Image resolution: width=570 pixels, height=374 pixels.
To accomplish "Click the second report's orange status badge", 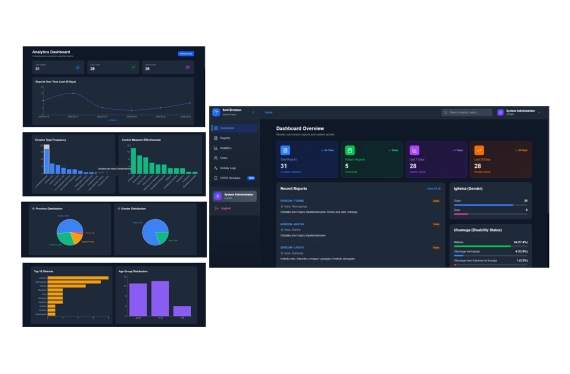I will 436,224.
